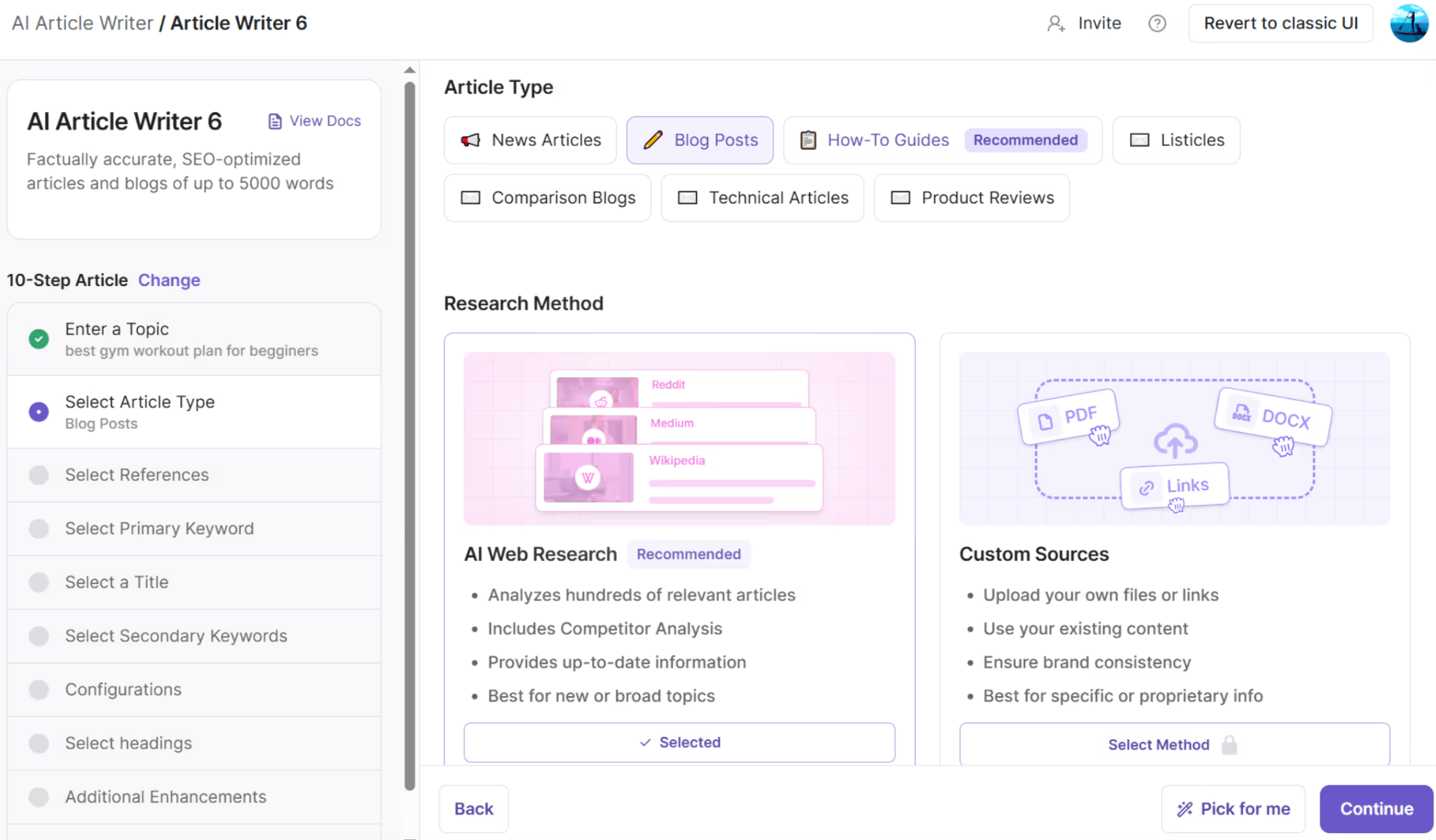Click the clipboard icon for How-To Guides
This screenshot has width=1436, height=840.
point(808,140)
